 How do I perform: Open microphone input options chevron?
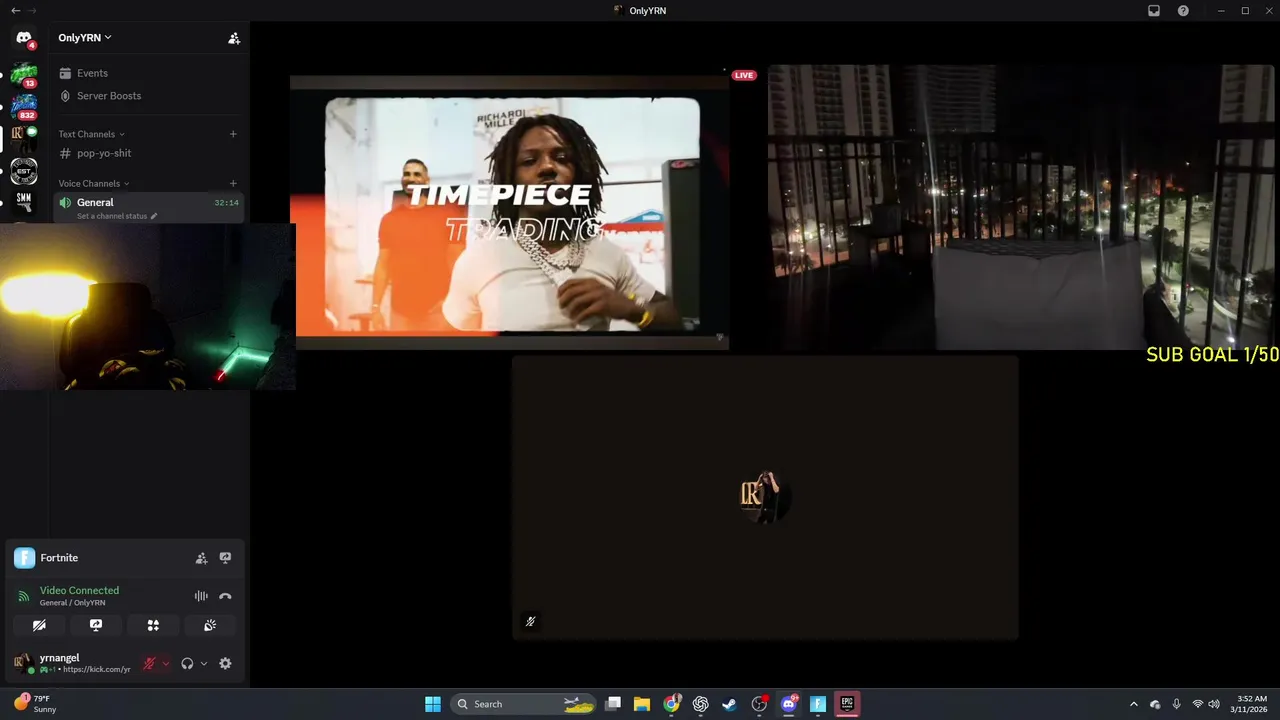166,663
